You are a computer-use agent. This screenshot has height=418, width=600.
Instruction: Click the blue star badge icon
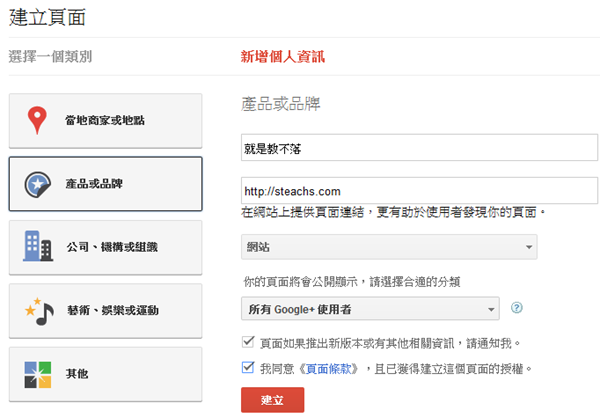38,184
